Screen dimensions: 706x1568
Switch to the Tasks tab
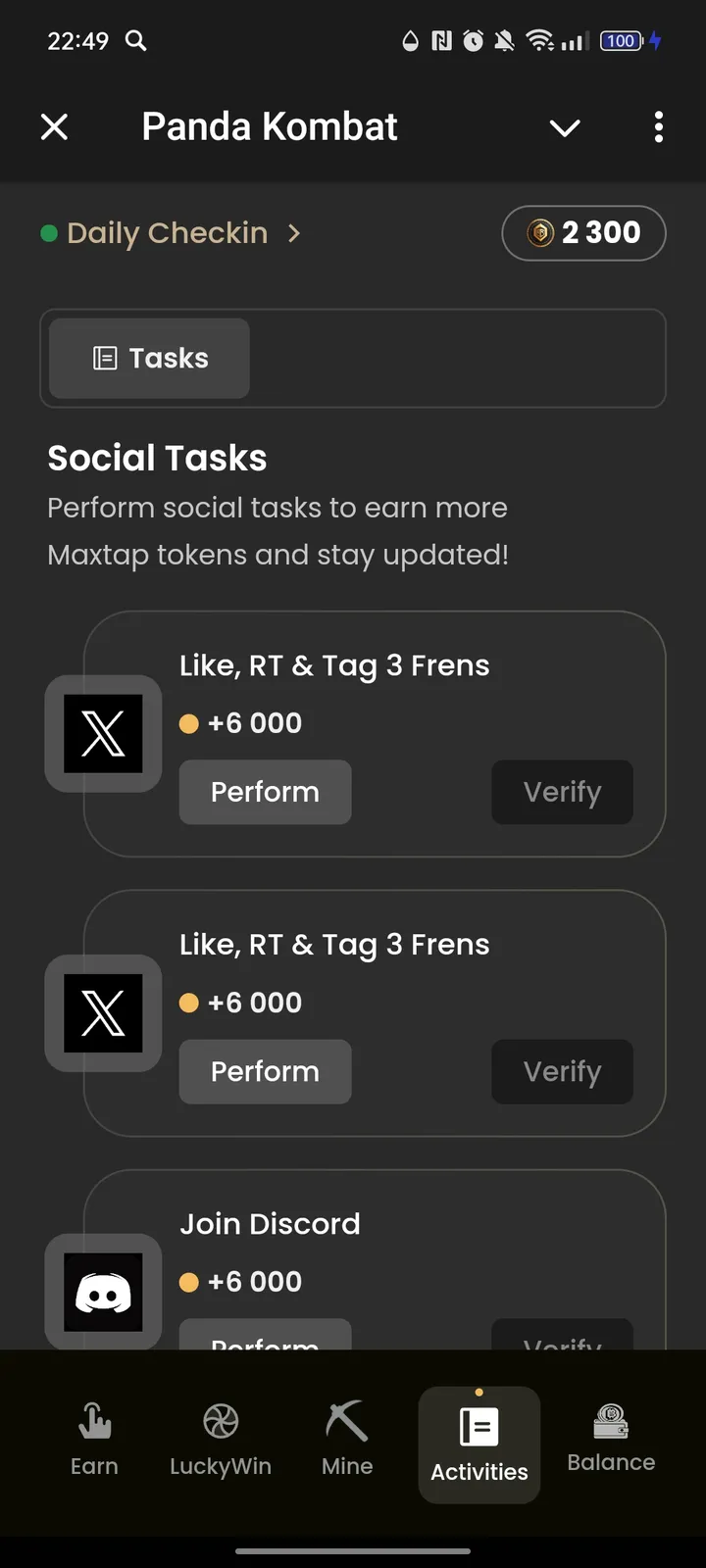click(x=147, y=358)
